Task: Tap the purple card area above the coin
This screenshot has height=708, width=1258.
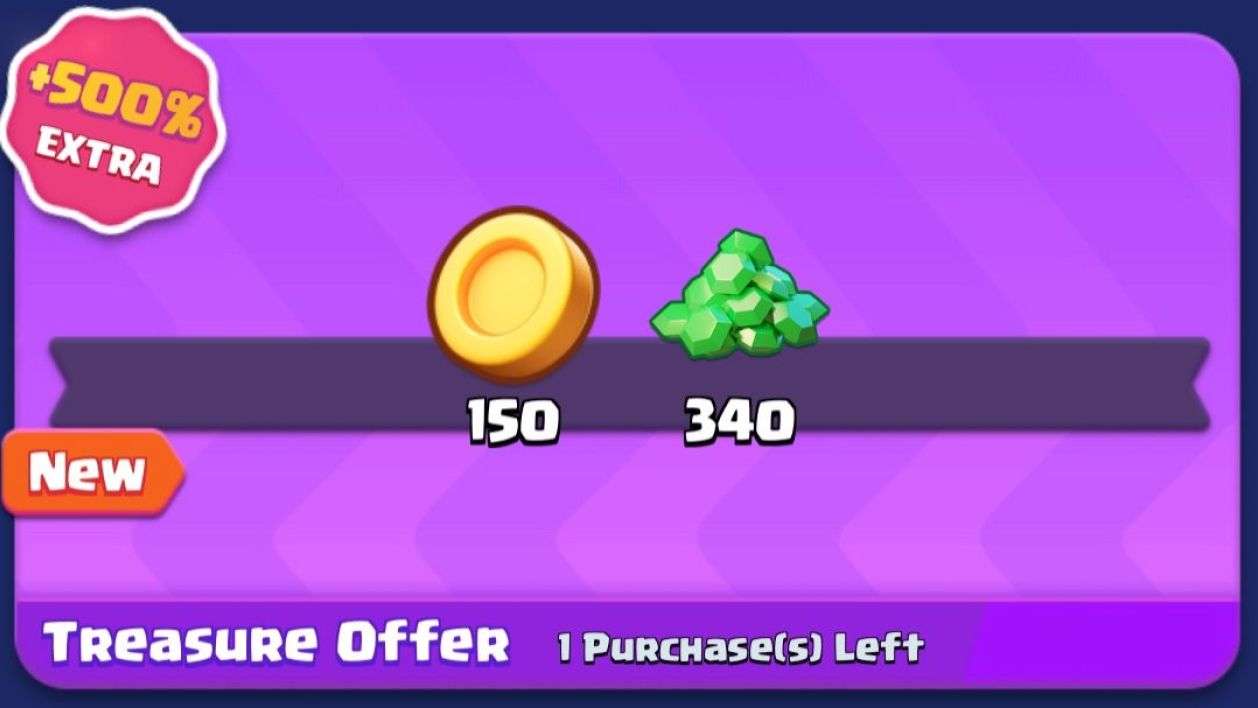Action: [x=514, y=130]
